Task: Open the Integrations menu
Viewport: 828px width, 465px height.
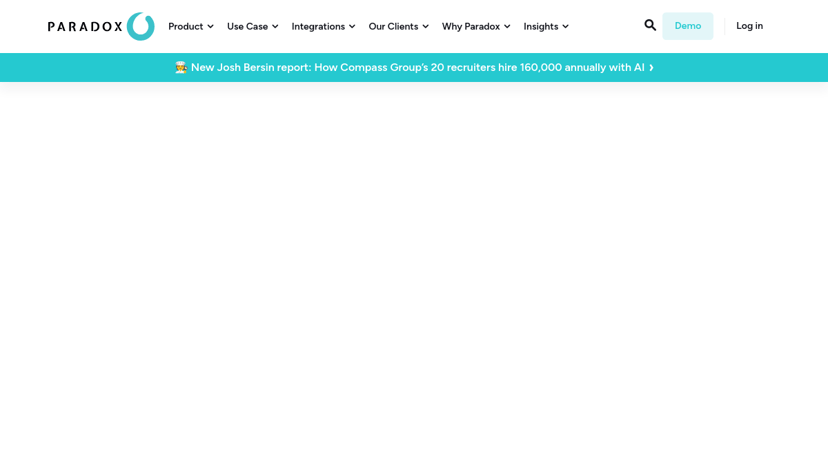Action: point(323,26)
